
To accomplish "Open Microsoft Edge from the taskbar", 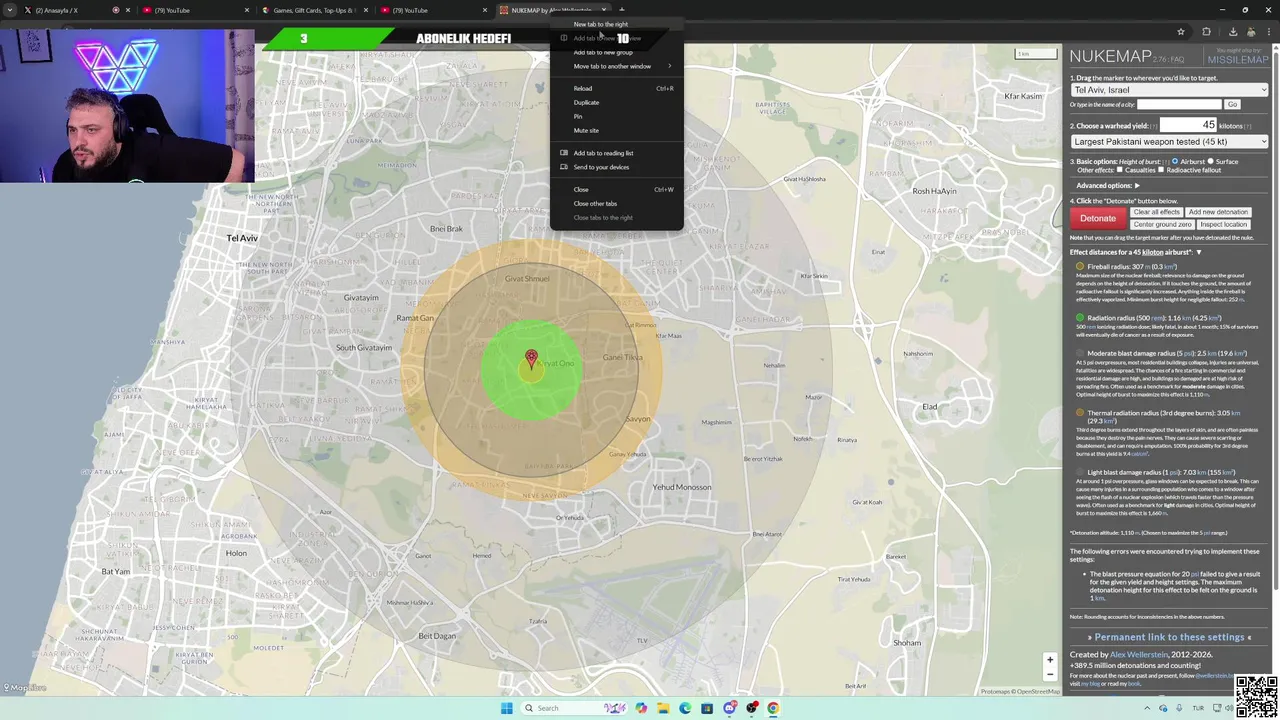I will (x=685, y=708).
